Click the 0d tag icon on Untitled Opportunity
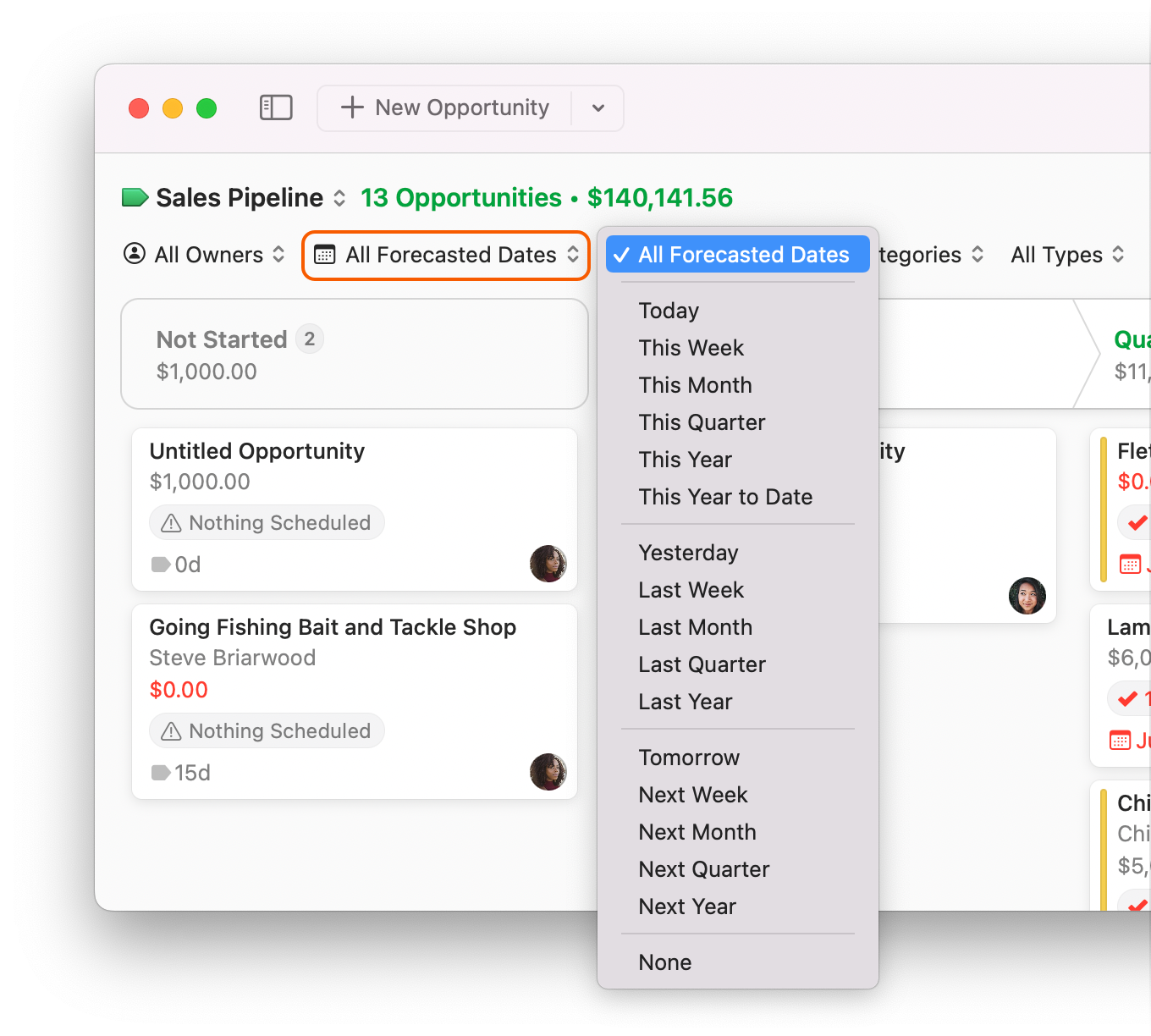The image size is (1151, 1036). (162, 564)
